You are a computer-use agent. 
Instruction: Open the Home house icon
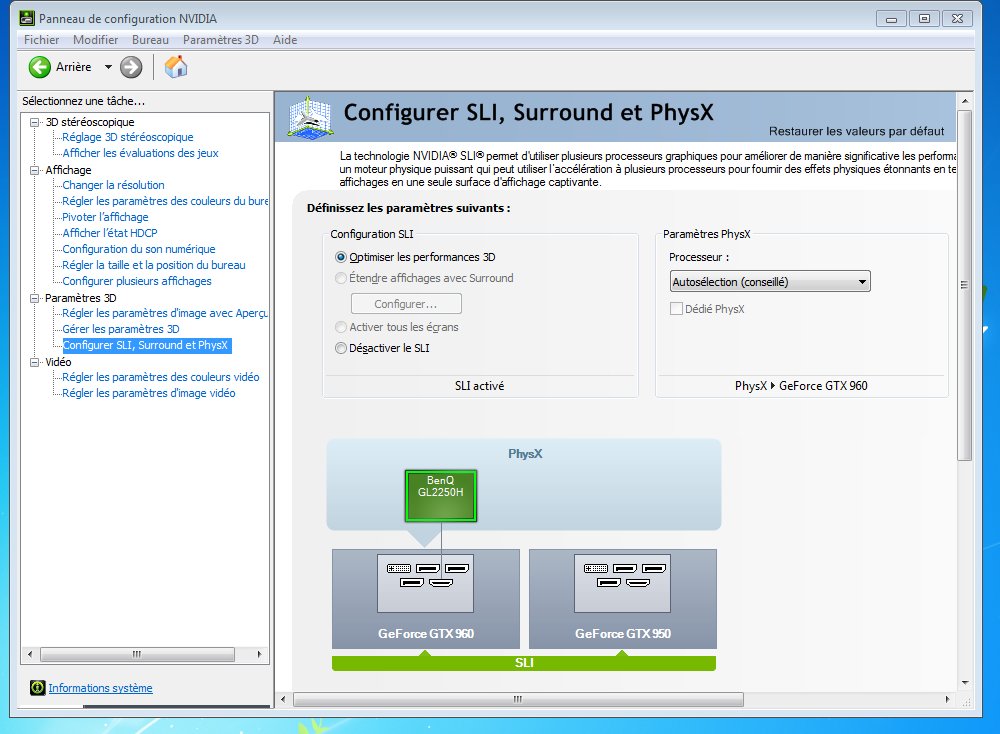176,67
